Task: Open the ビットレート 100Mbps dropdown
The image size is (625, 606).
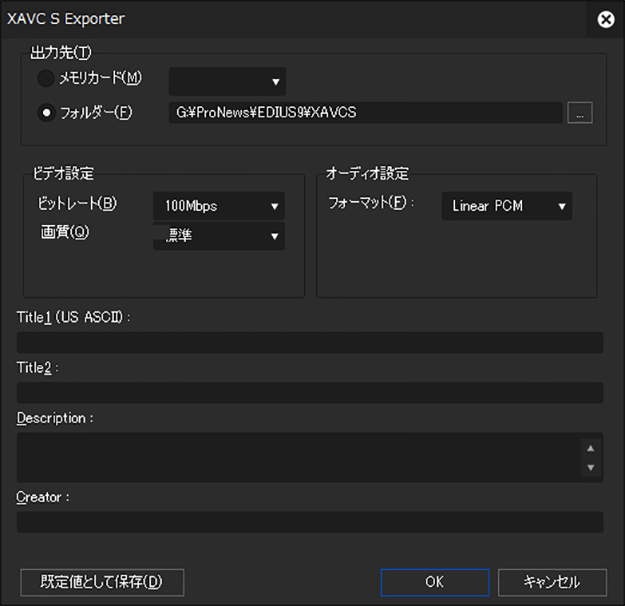Action: point(218,206)
